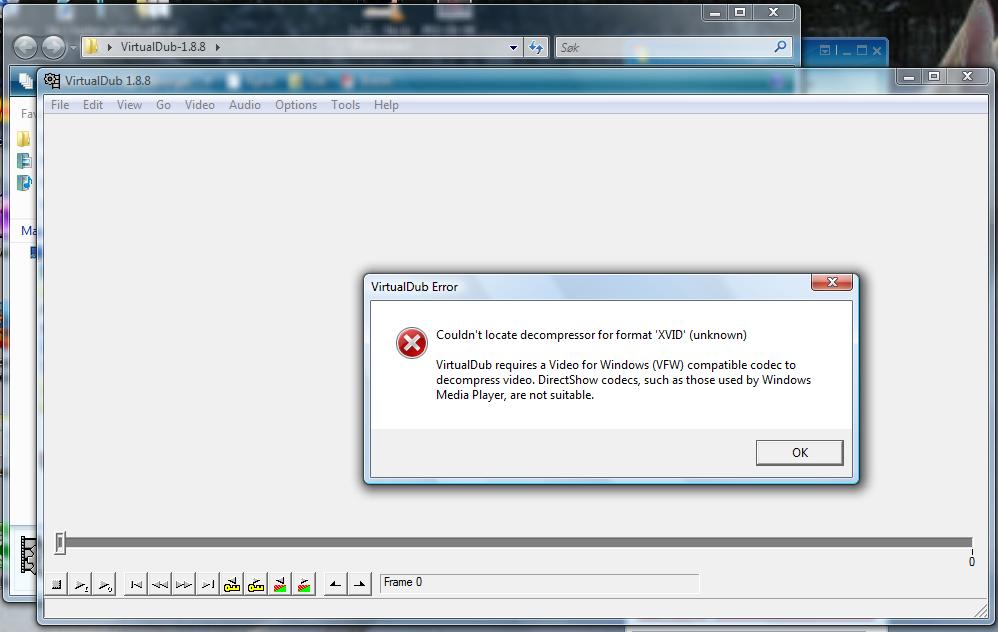The width and height of the screenshot is (998, 632).
Task: Click the VirtualDub title bar gear icon
Action: (x=52, y=80)
